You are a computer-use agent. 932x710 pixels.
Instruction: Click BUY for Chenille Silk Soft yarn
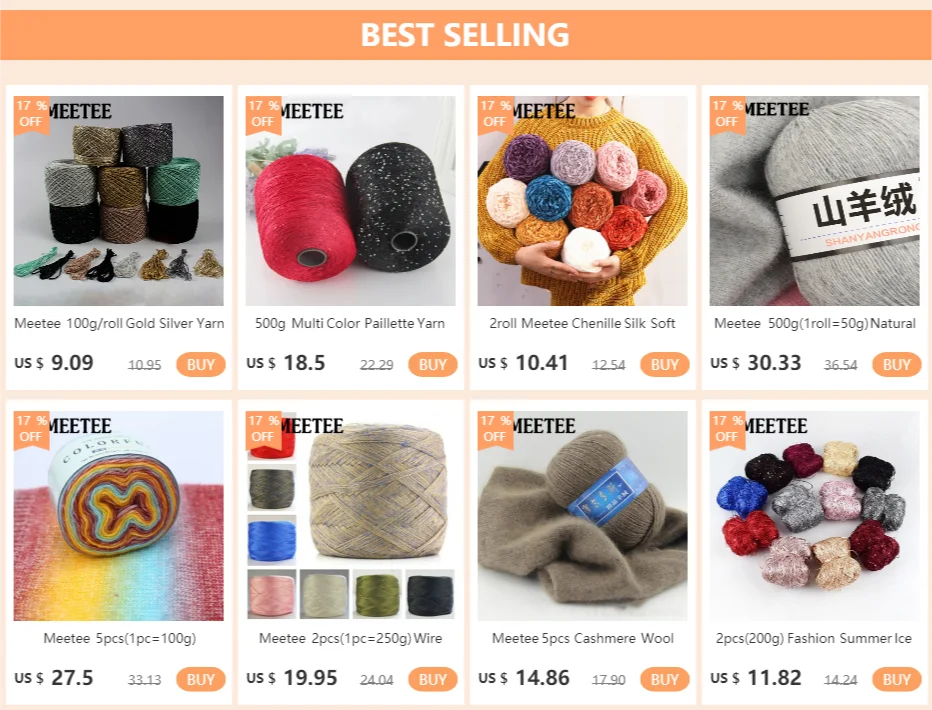click(x=665, y=365)
